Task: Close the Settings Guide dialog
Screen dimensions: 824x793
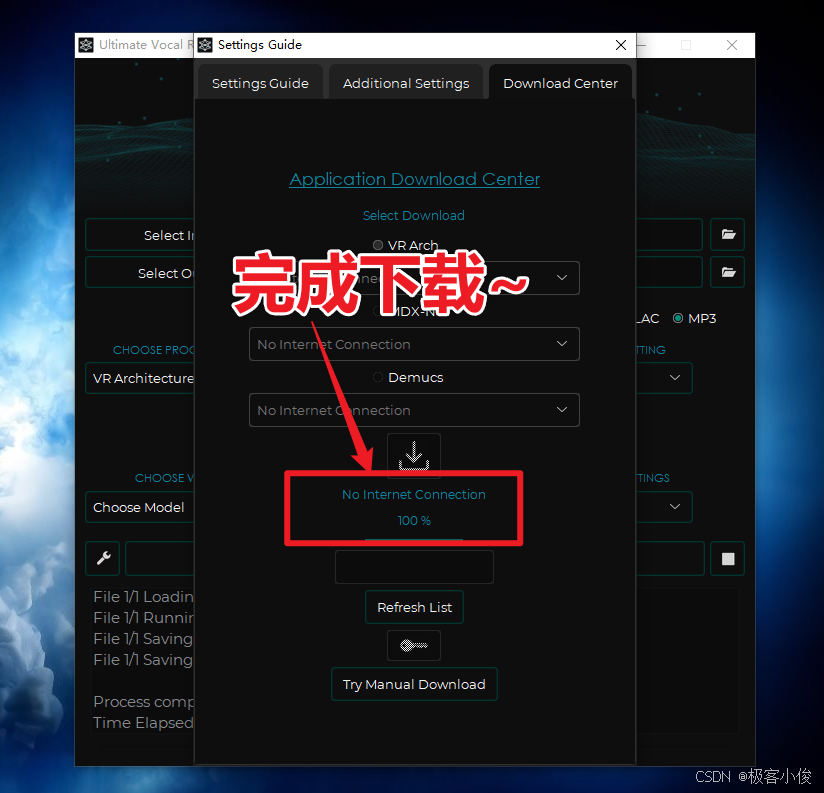Action: [x=621, y=45]
